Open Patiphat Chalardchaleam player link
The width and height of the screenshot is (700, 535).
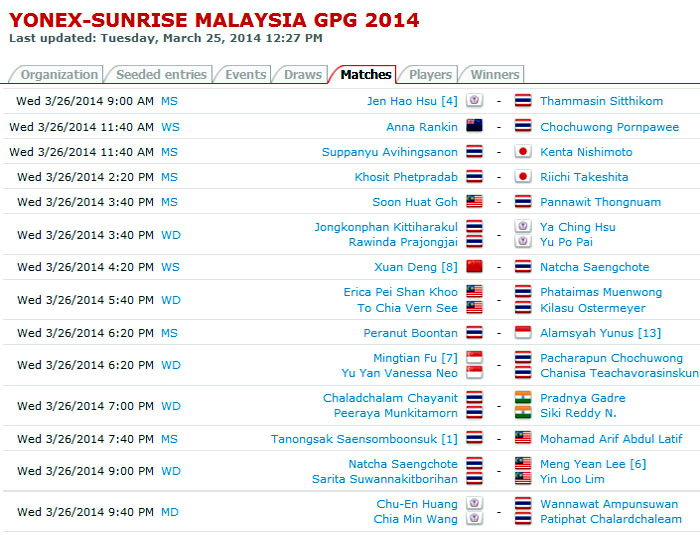(611, 519)
